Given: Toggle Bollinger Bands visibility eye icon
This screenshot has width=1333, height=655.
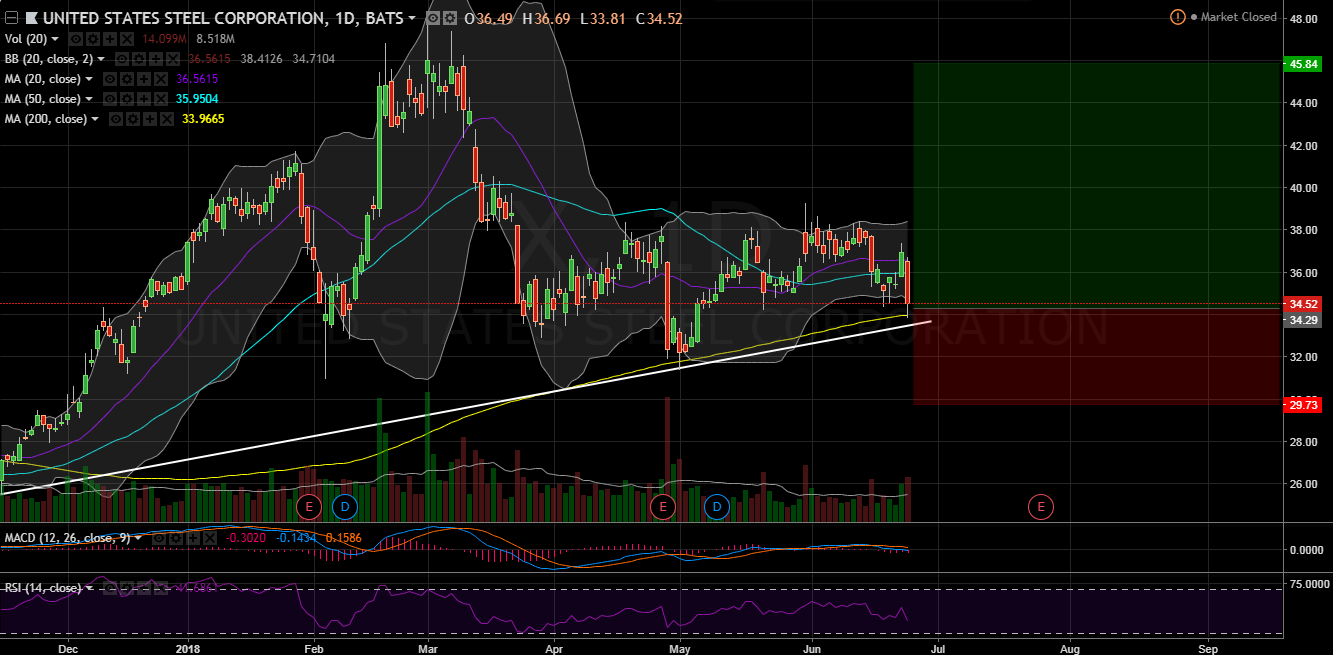Looking at the screenshot, I should tap(122, 59).
